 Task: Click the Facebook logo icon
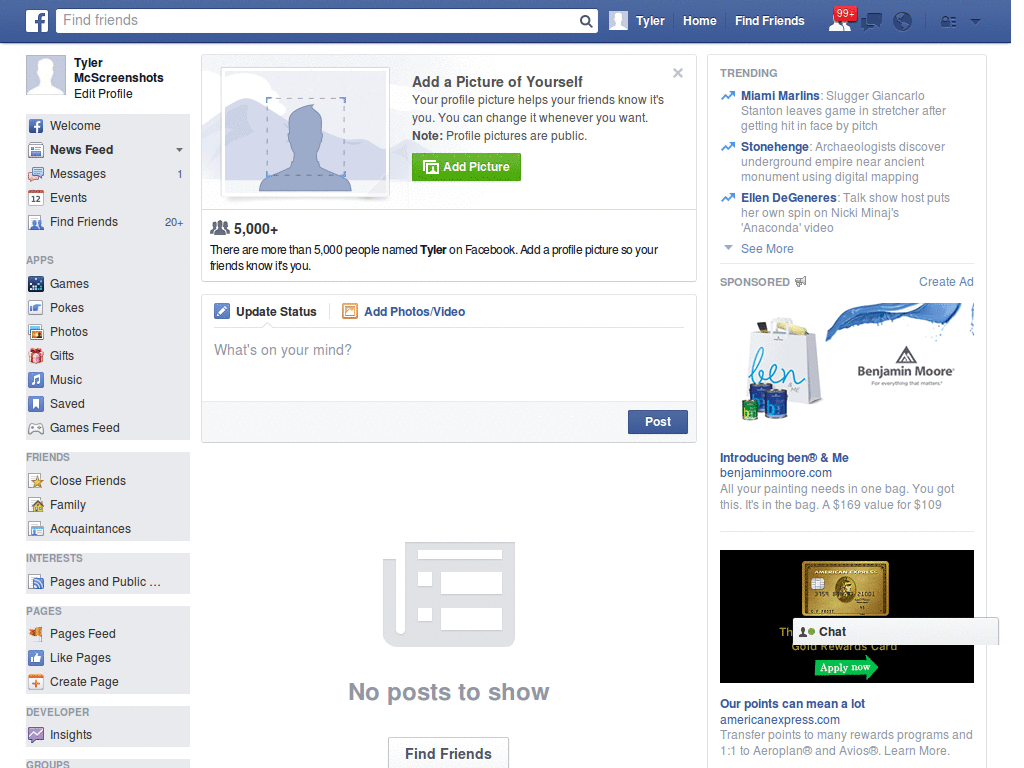37,21
